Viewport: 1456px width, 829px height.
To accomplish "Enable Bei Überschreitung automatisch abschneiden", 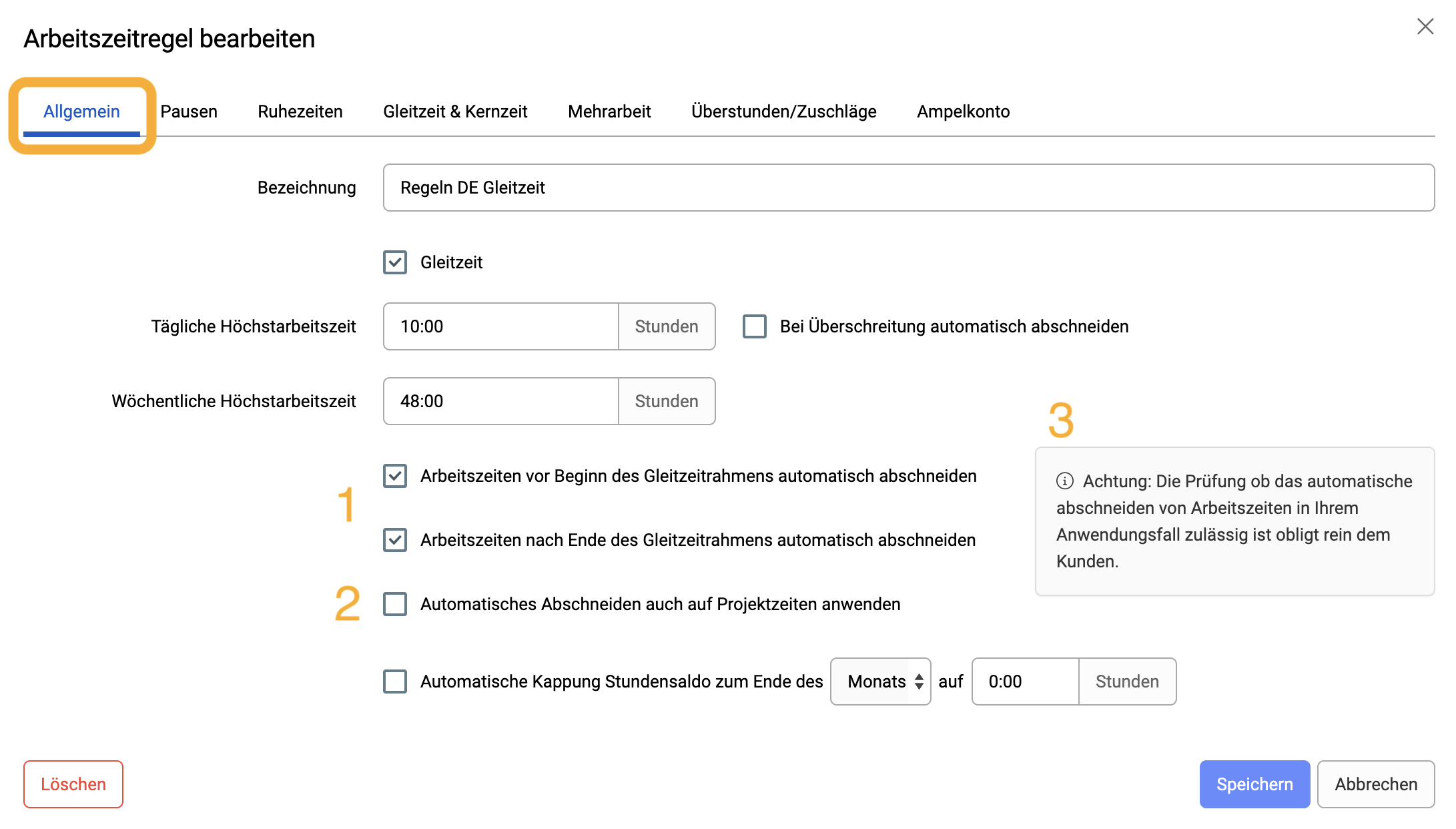I will click(755, 326).
